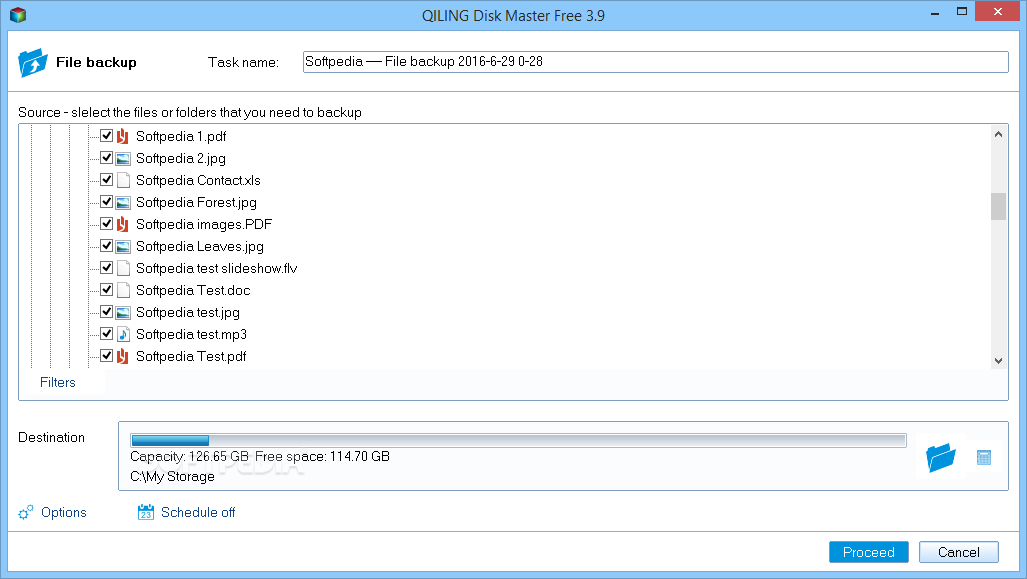Uncheck Softpedia Contact.xls checkbox
Screen dimensions: 1027x579
[x=106, y=179]
